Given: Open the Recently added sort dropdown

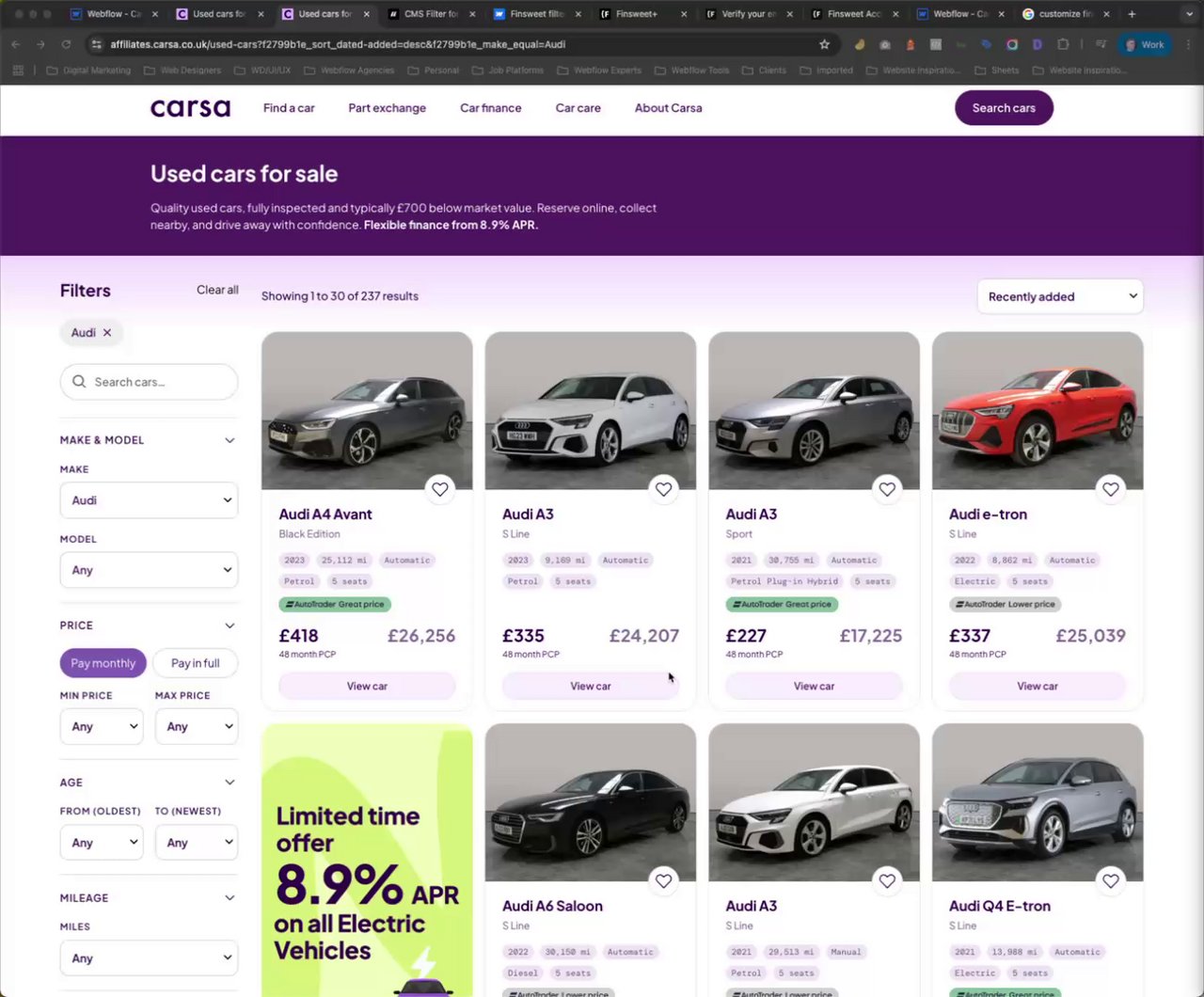Looking at the screenshot, I should click(x=1060, y=296).
